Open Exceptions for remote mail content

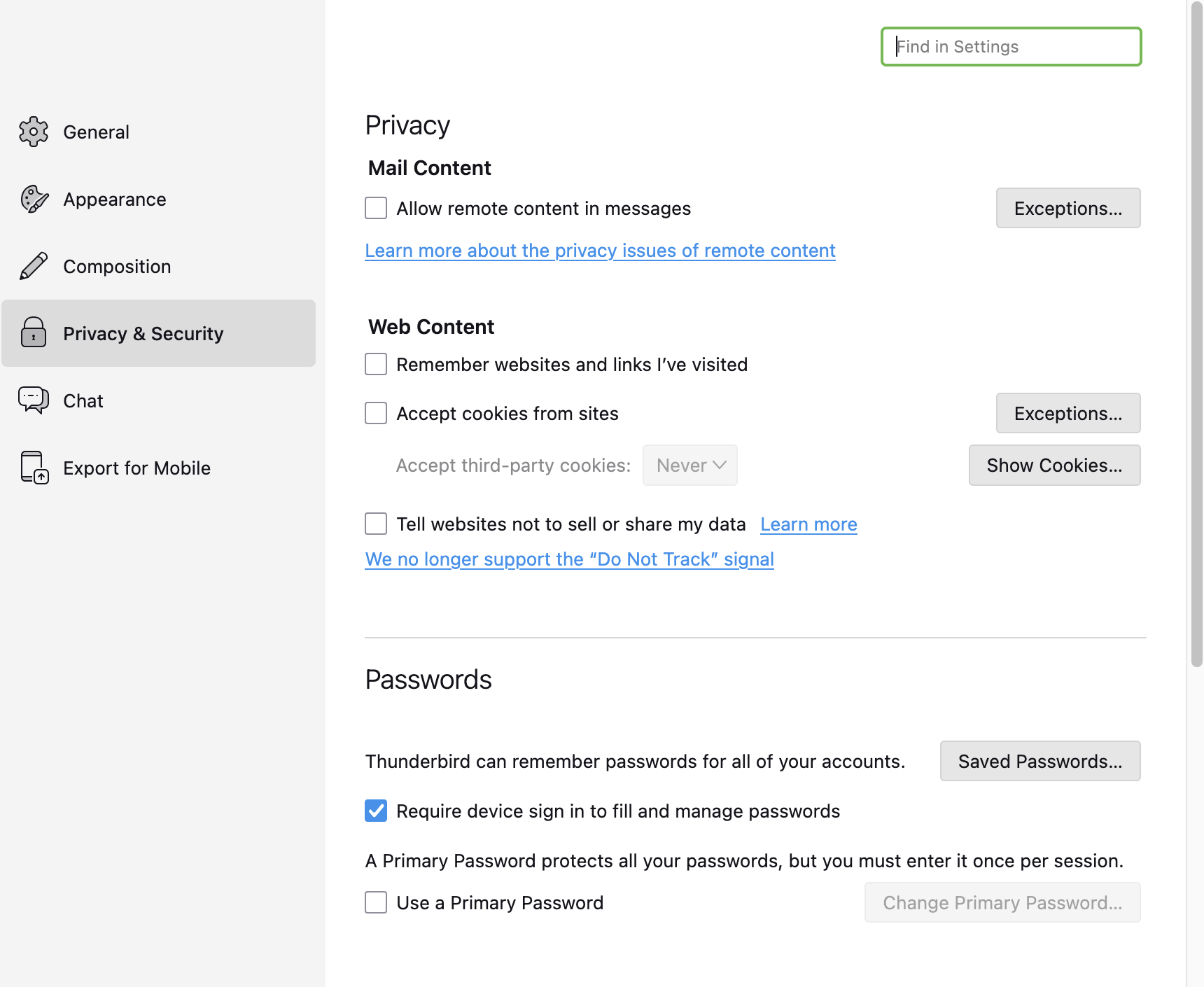pyautogui.click(x=1068, y=208)
